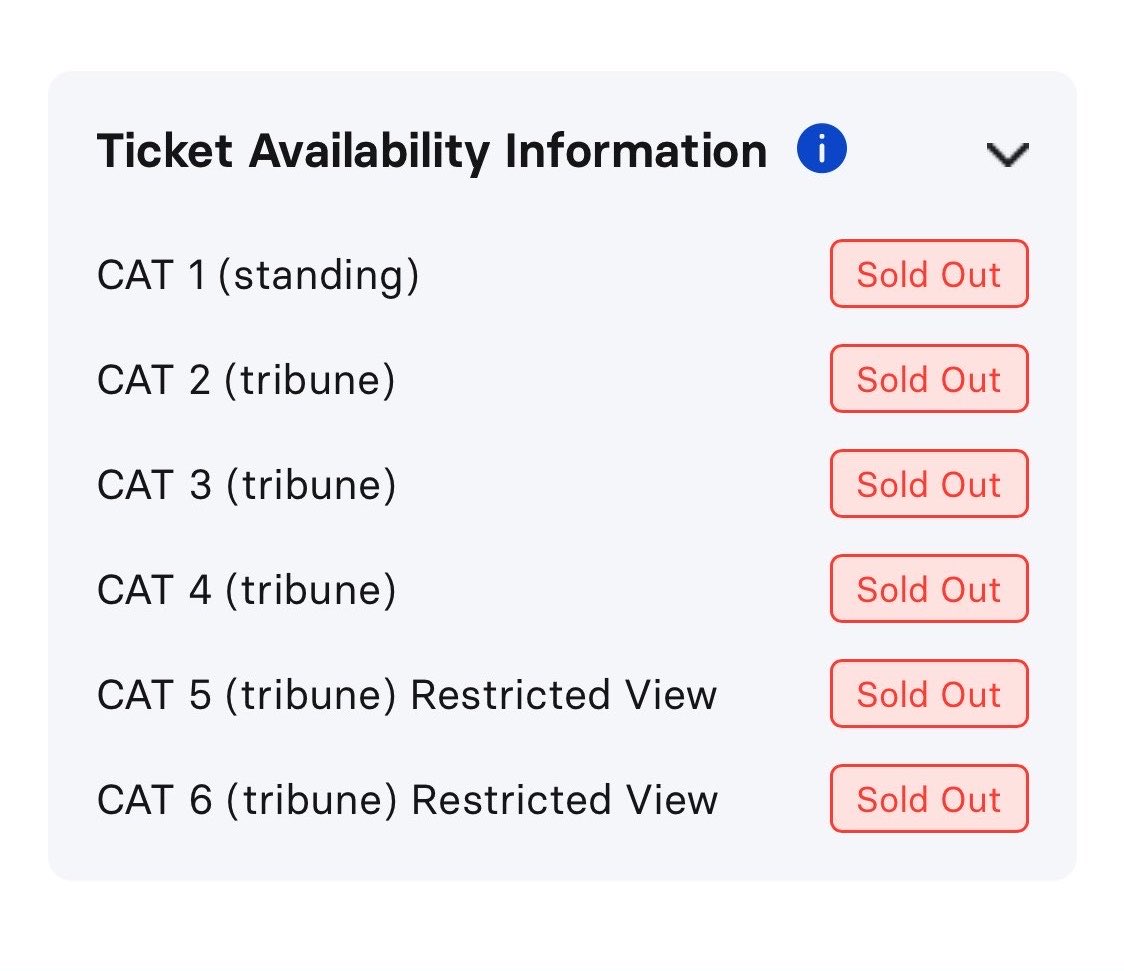Select the CAT 3 (tribune) label
The image size is (1124, 971).
(x=247, y=485)
